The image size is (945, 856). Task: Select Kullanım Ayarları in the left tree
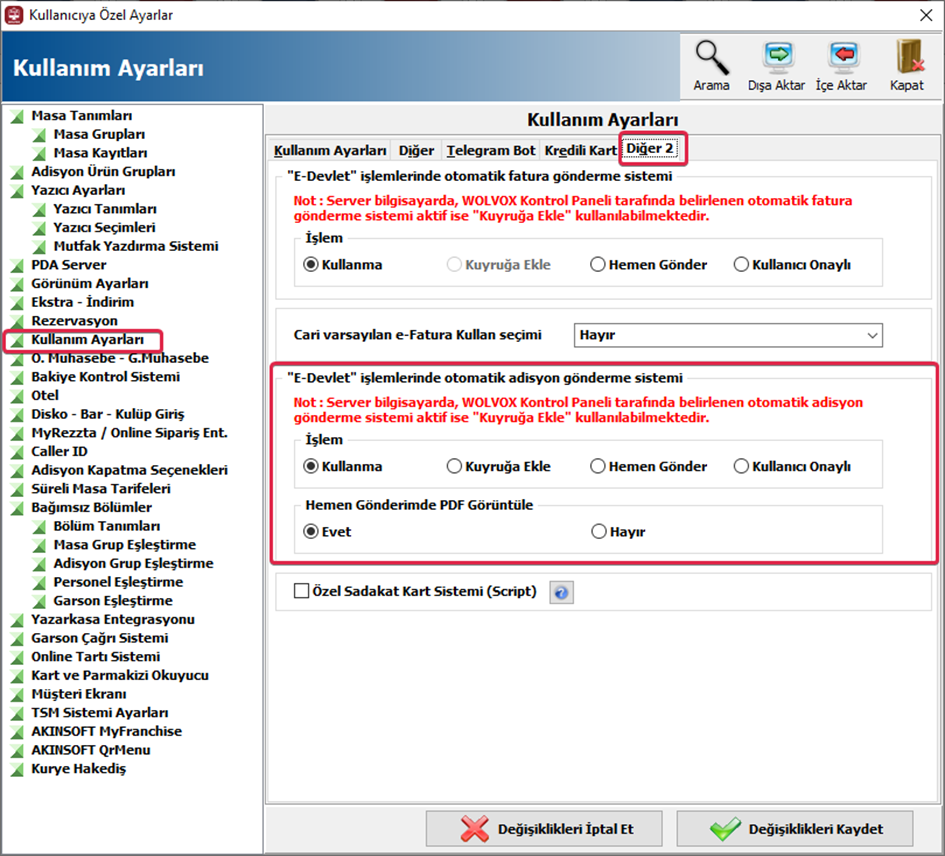[x=88, y=340]
